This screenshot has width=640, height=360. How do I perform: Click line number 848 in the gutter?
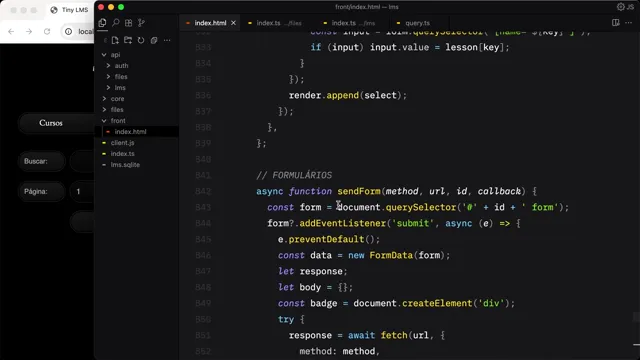click(203, 287)
